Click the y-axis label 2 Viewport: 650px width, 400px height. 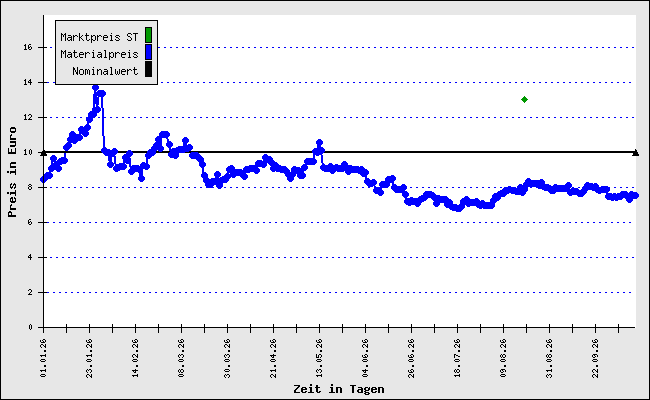click(x=30, y=293)
